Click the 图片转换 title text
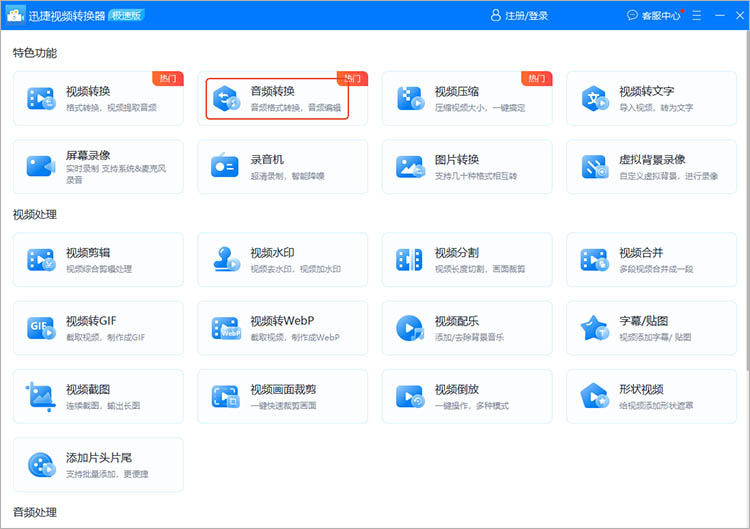The image size is (750, 529). (x=457, y=159)
